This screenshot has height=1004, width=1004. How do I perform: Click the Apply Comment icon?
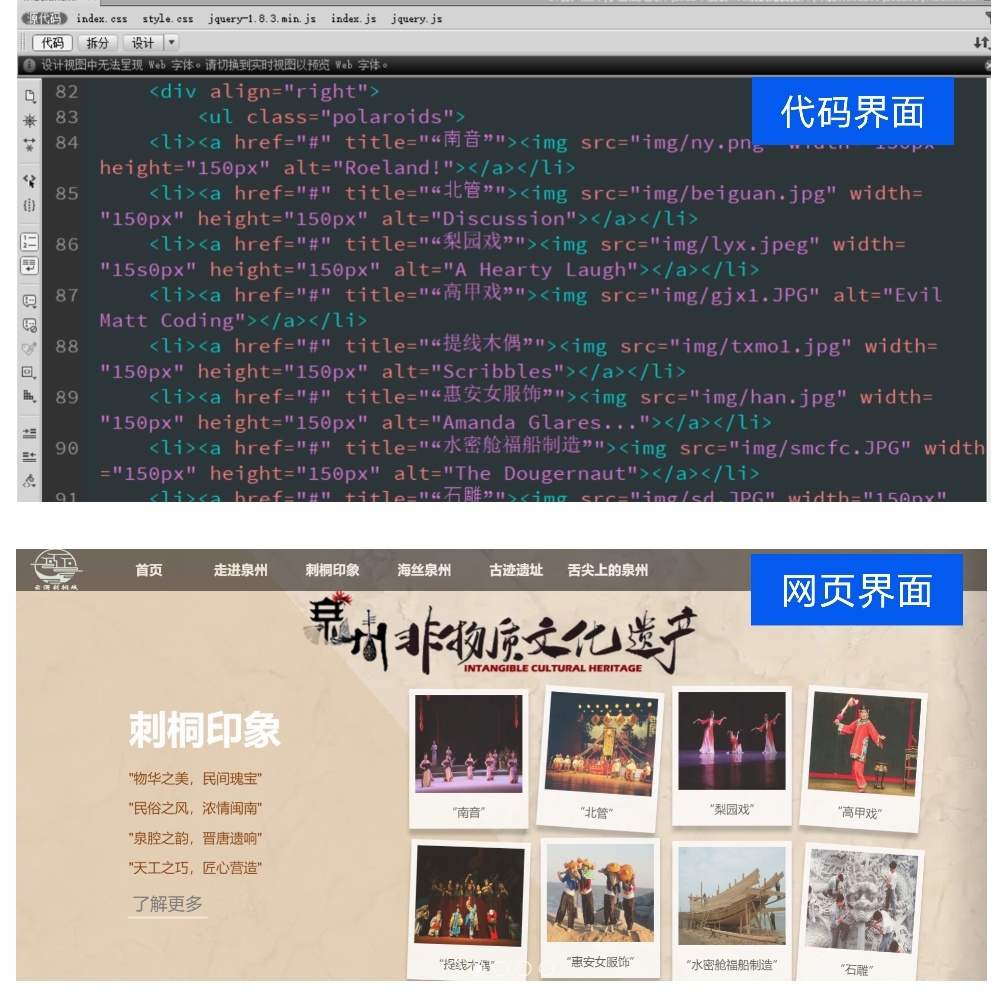click(x=30, y=301)
